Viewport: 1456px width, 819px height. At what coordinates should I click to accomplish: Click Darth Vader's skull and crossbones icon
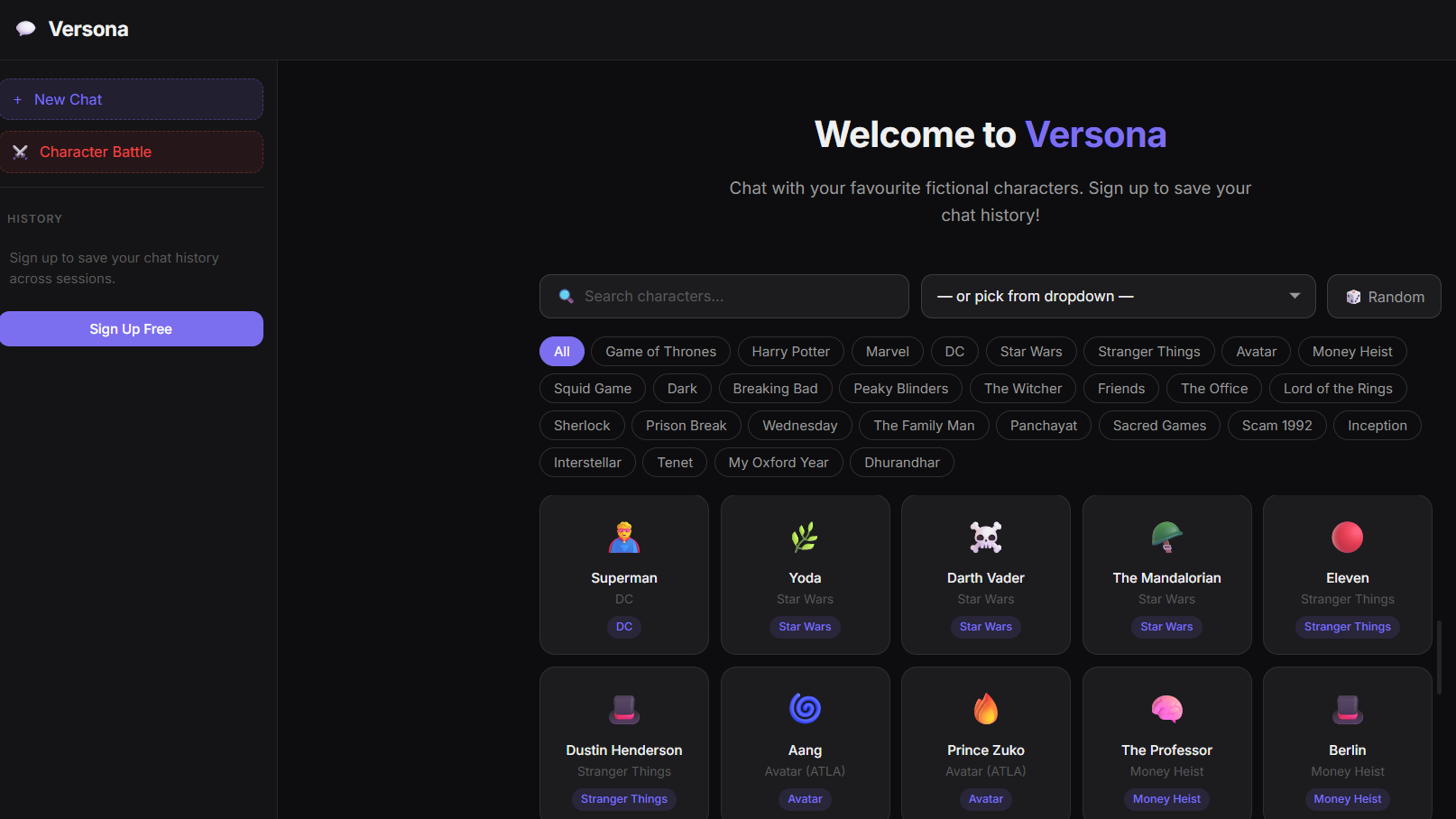(986, 538)
